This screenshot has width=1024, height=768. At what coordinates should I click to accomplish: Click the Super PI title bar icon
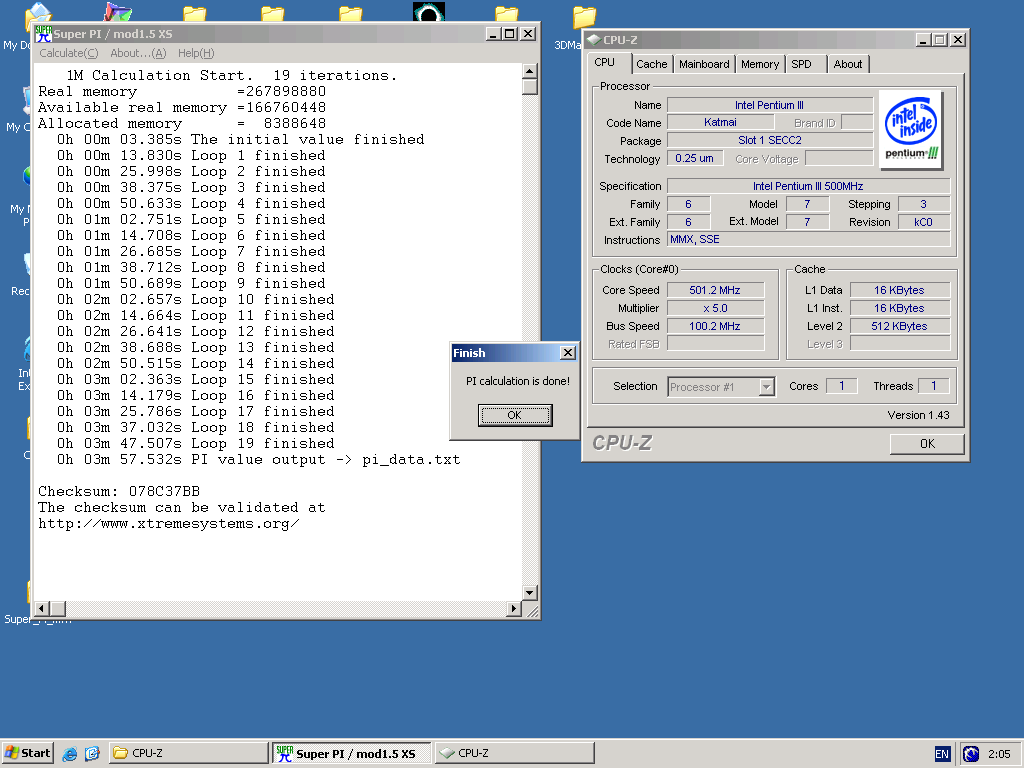click(x=44, y=34)
